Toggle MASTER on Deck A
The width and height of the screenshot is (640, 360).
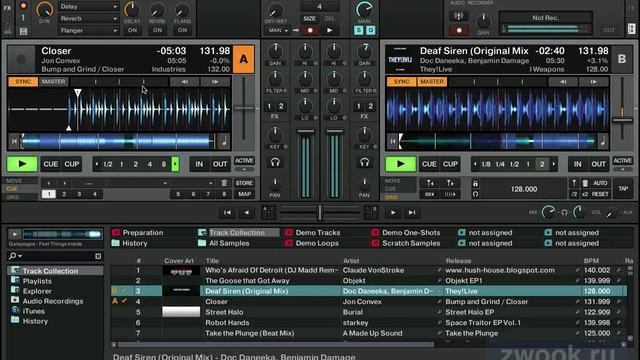pos(53,82)
